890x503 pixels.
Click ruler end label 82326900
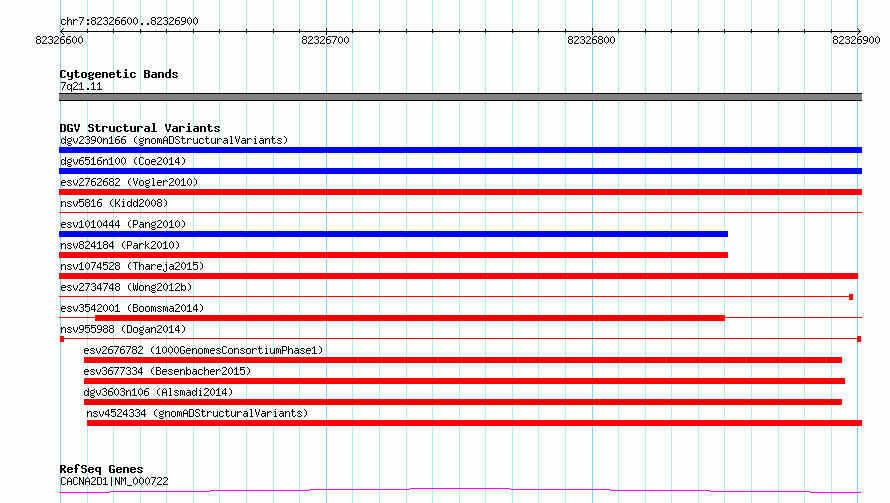point(856,40)
